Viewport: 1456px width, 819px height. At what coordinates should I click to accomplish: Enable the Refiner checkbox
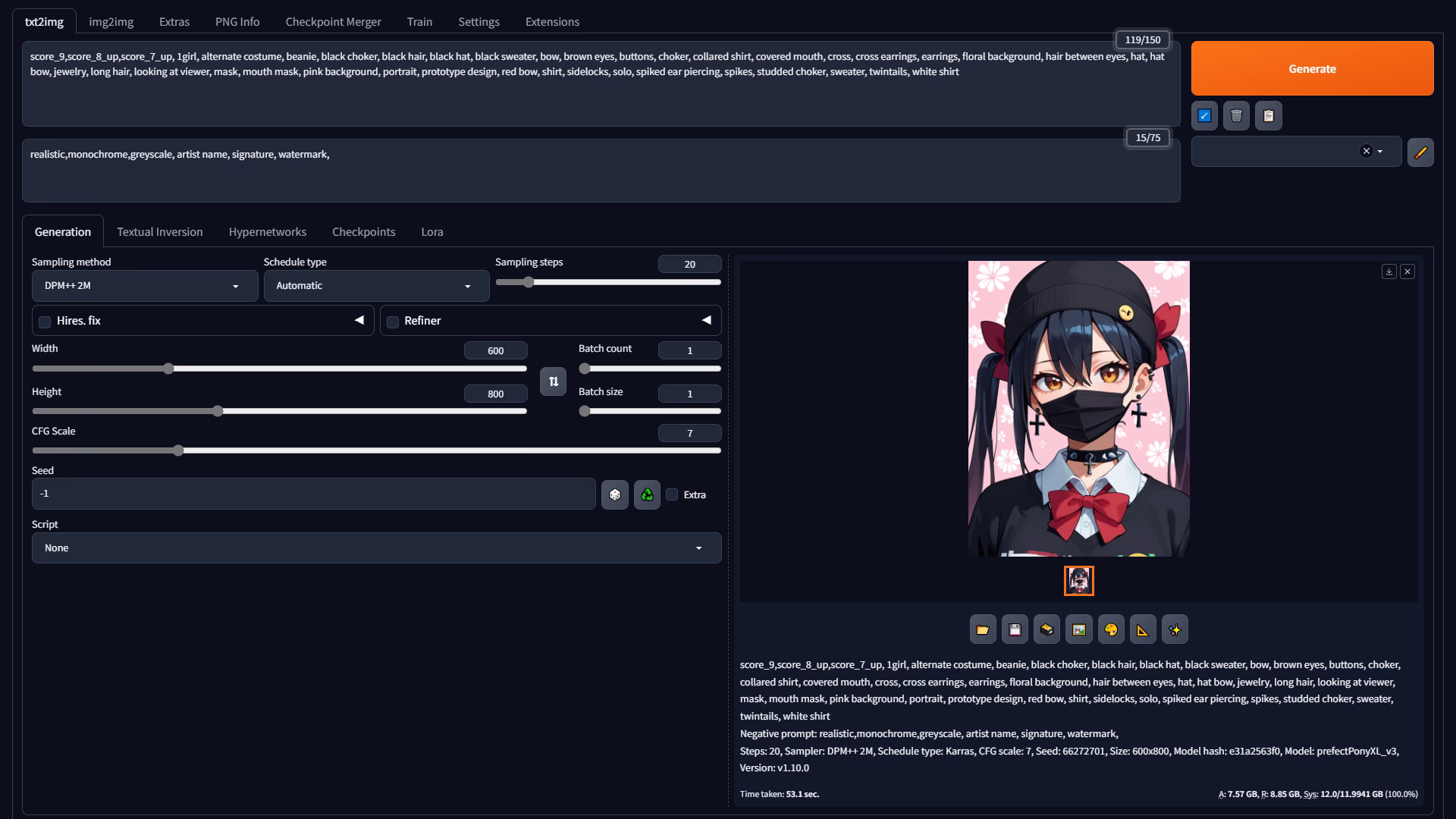[x=393, y=322]
